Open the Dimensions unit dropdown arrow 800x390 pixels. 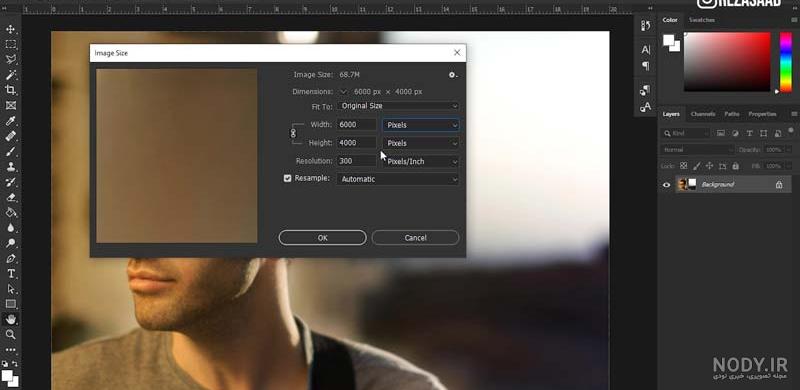tap(343, 92)
